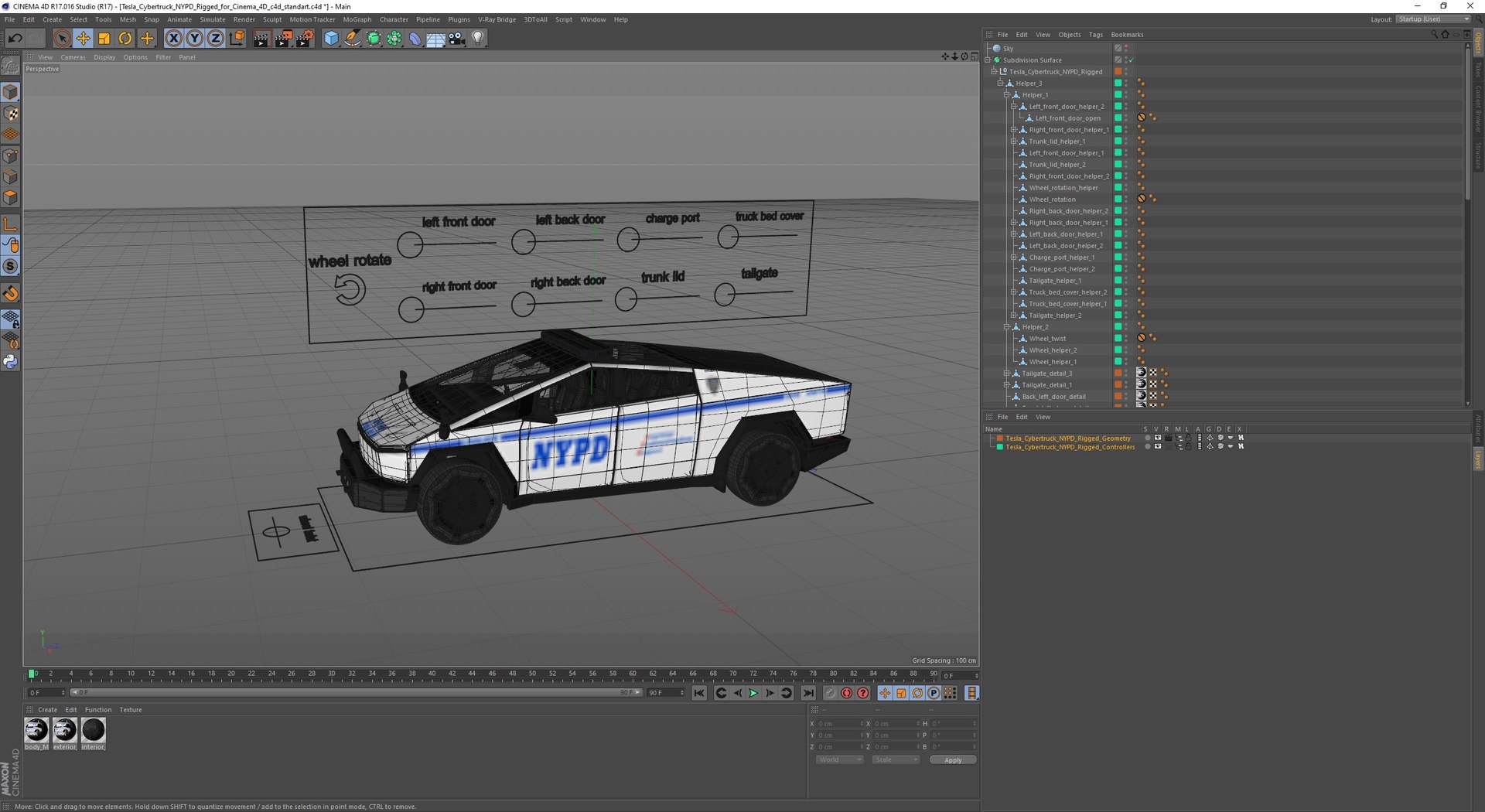1485x812 pixels.
Task: Click the Spline Pen tool icon
Action: click(x=352, y=38)
